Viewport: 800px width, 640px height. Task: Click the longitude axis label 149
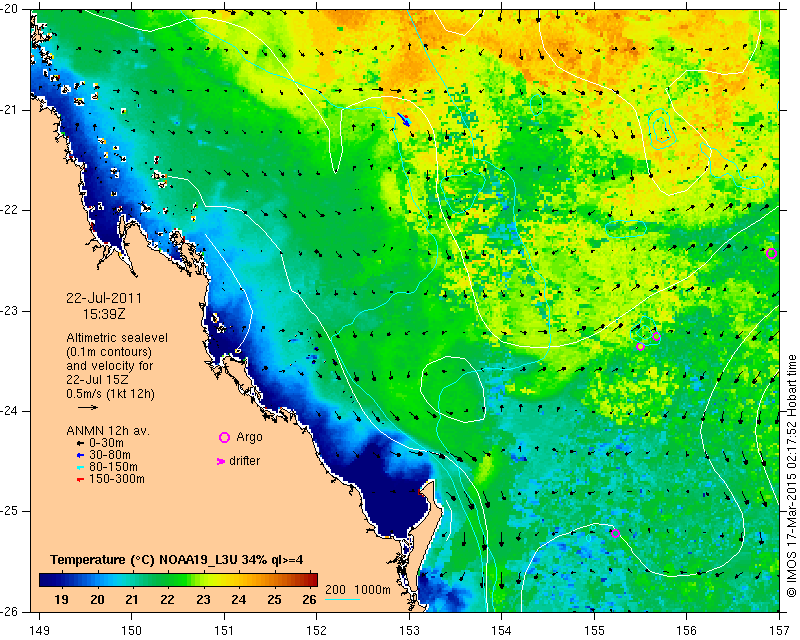pos(39,631)
